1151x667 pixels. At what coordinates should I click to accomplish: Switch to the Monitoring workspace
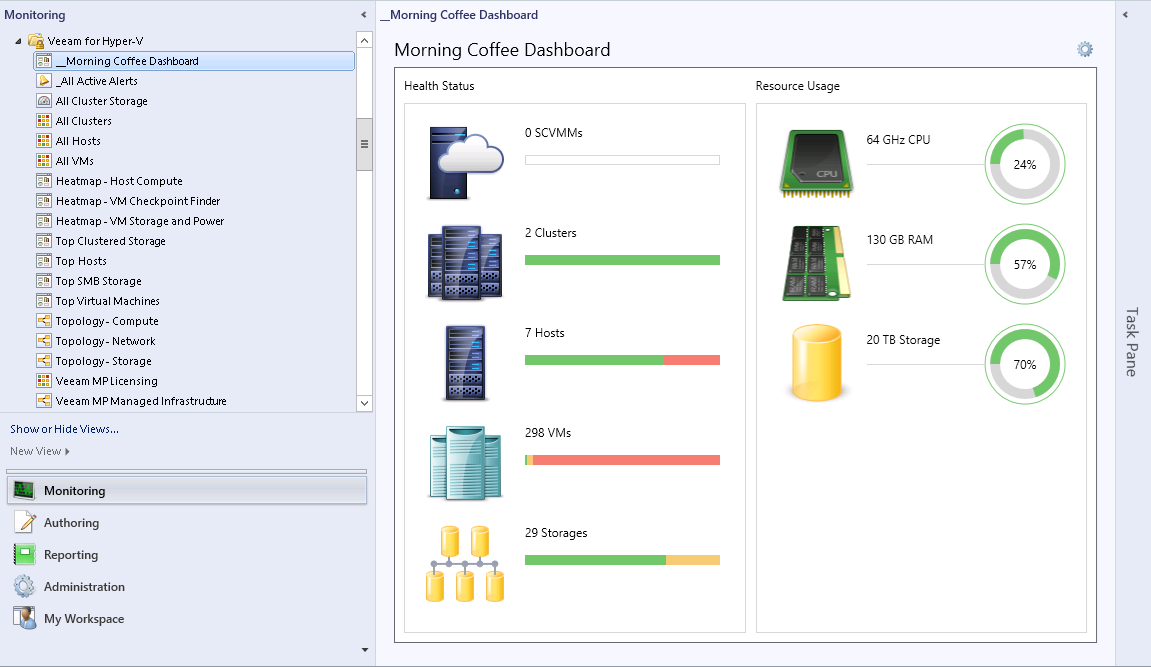point(187,490)
